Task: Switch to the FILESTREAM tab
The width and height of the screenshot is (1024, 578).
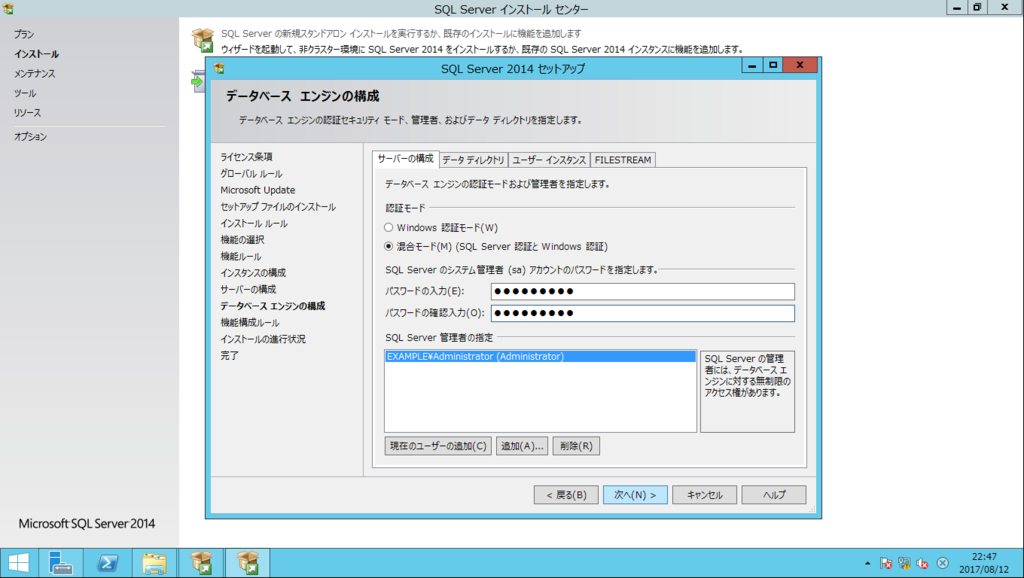Action: click(623, 158)
